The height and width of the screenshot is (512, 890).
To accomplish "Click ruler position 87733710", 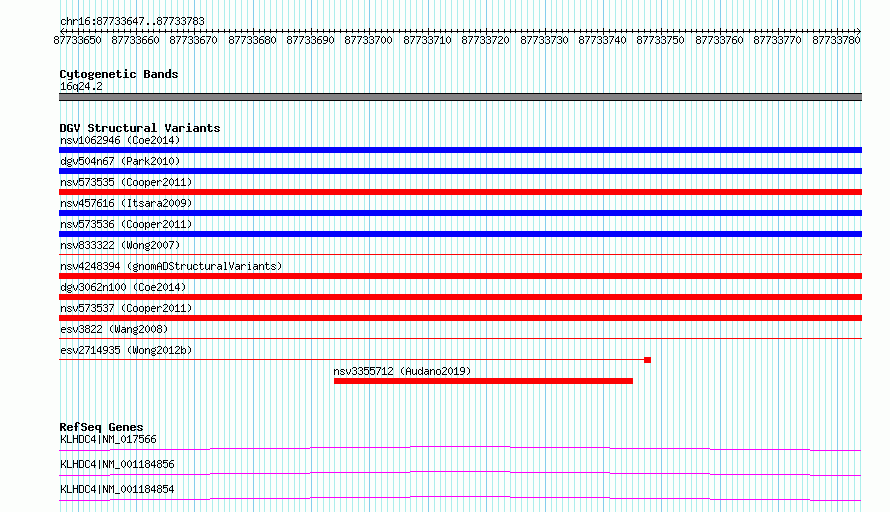I will pos(427,40).
